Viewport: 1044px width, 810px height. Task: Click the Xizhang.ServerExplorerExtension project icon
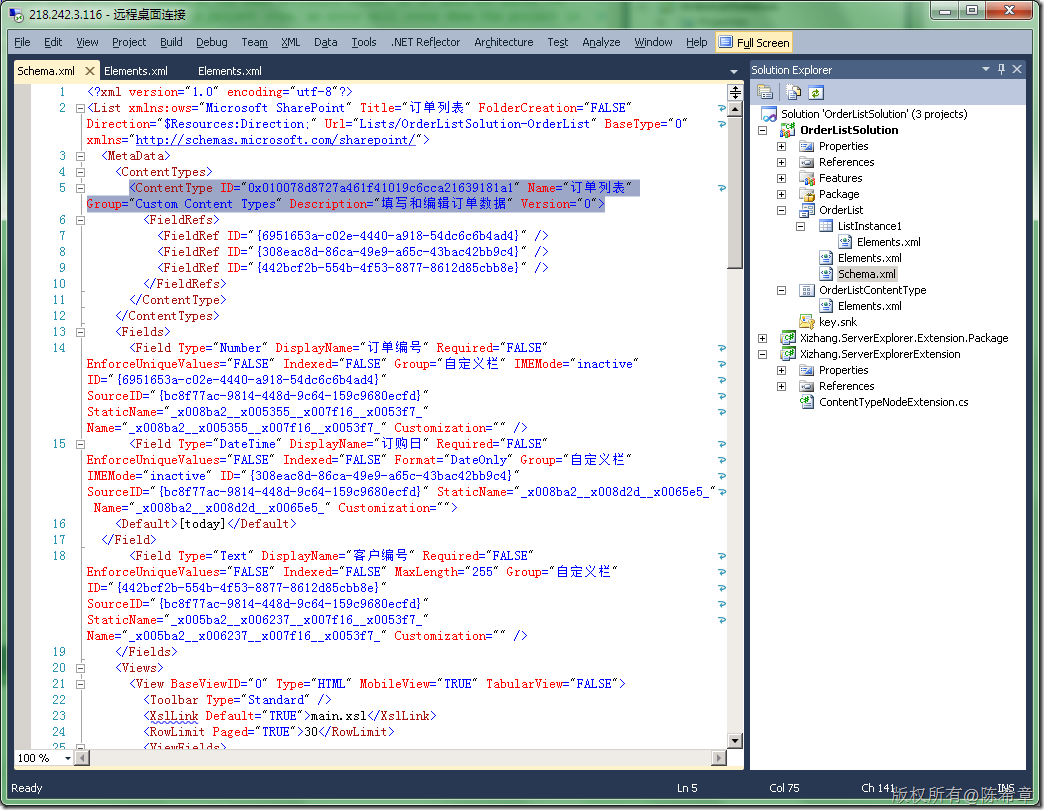click(x=788, y=354)
